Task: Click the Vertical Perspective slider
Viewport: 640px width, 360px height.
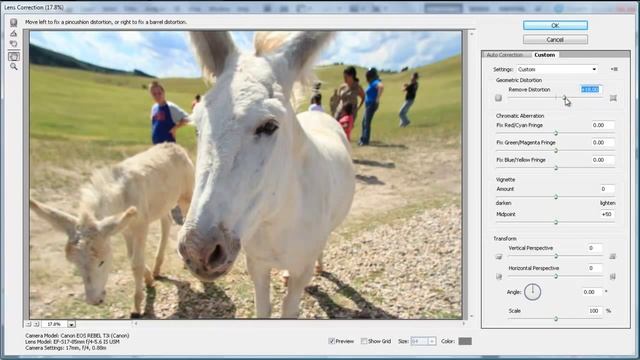Action: click(556, 256)
